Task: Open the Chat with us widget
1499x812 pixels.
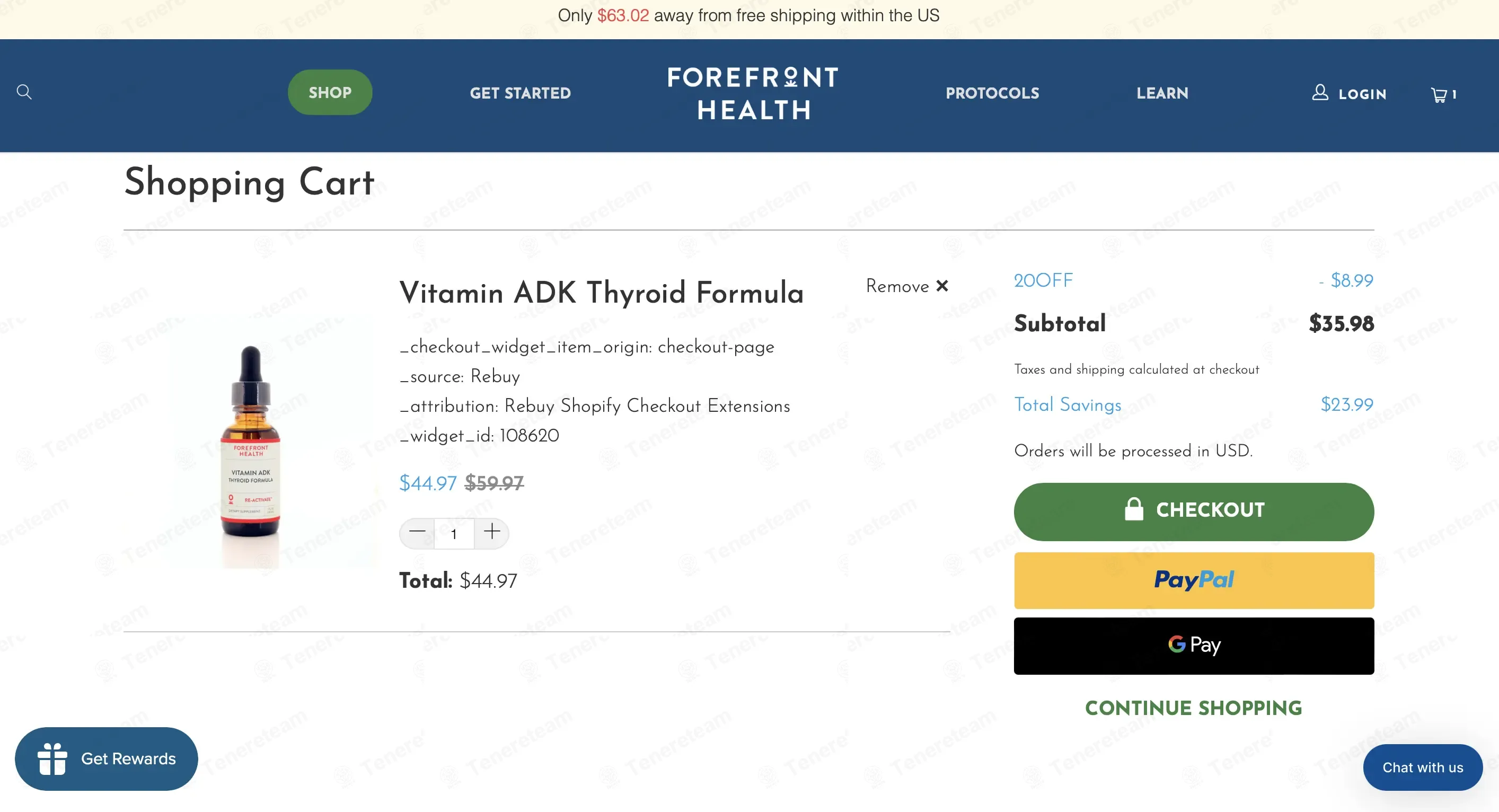Action: [x=1422, y=767]
